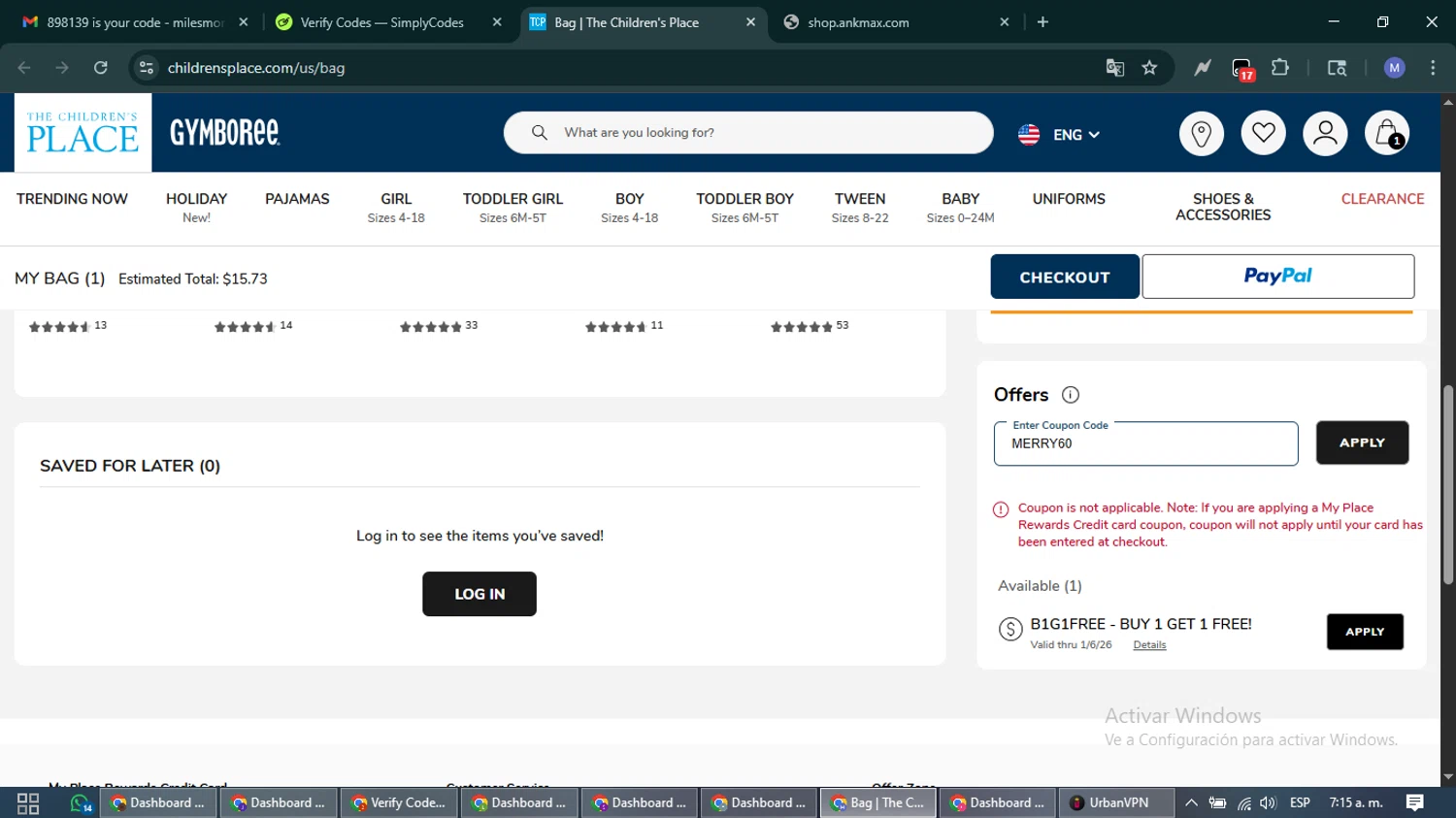Viewport: 1456px width, 818px height.
Task: Open the Windows notification center icon
Action: 1415,802
